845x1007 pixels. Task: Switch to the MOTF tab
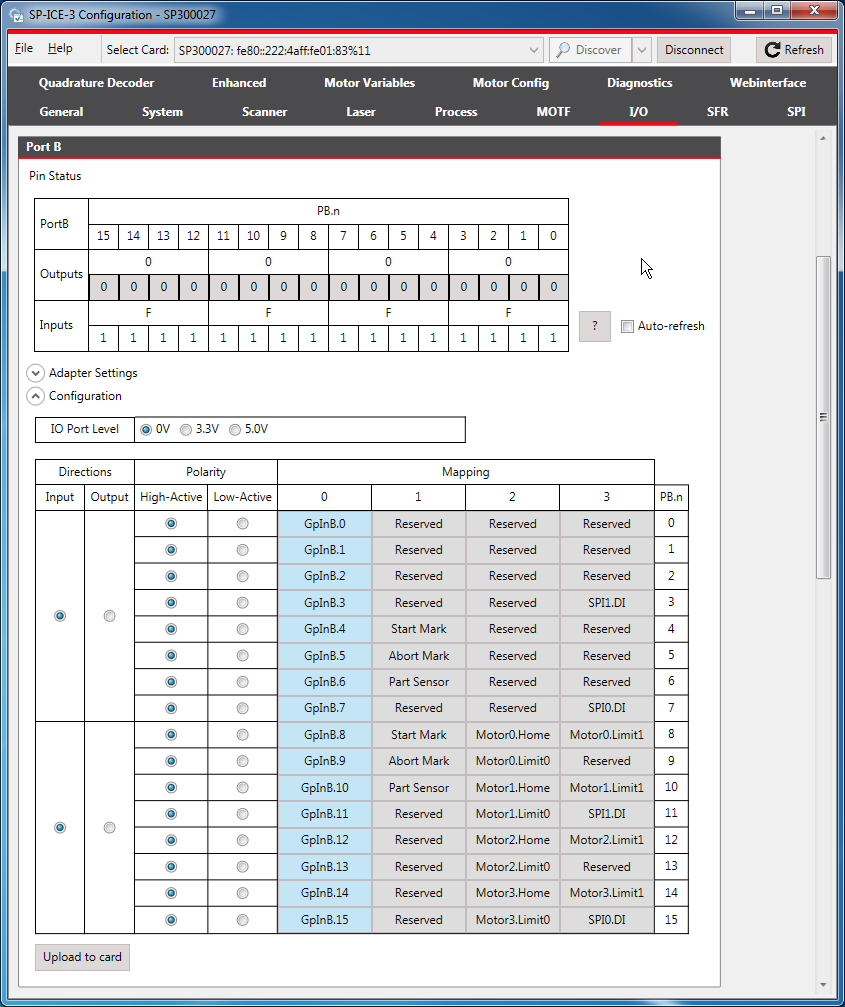pos(553,112)
